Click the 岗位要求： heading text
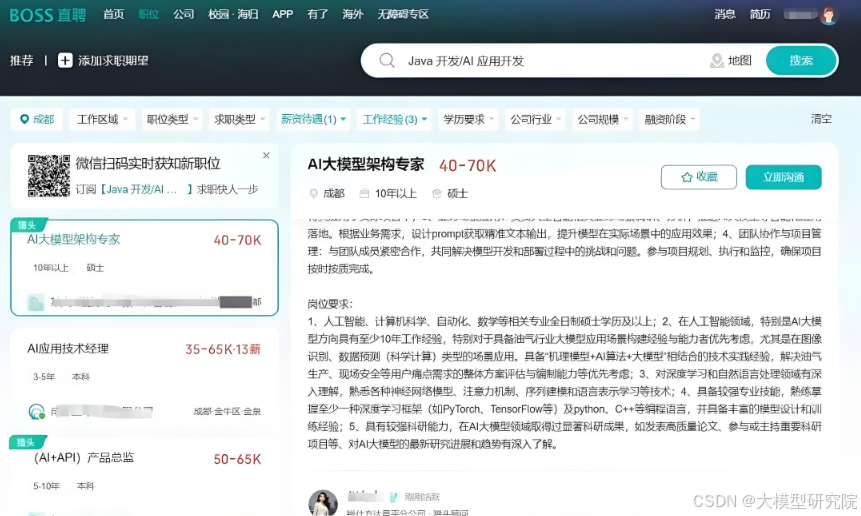The image size is (861, 516). point(330,304)
